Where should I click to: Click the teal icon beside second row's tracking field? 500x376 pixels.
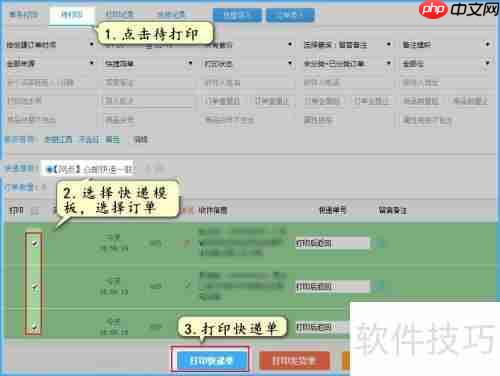point(379,286)
